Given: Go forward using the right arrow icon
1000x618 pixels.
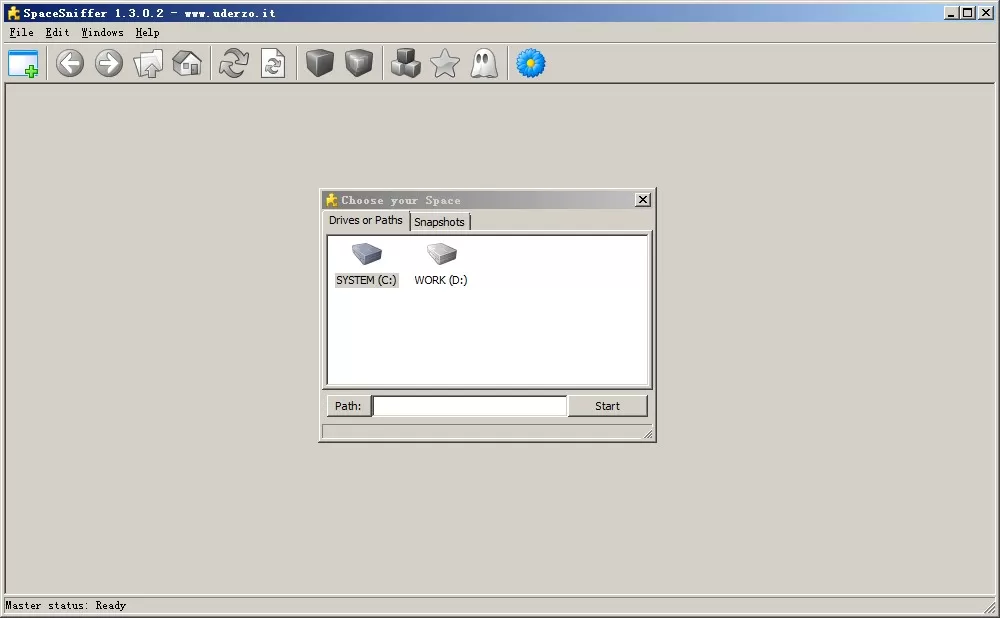Looking at the screenshot, I should pos(109,64).
